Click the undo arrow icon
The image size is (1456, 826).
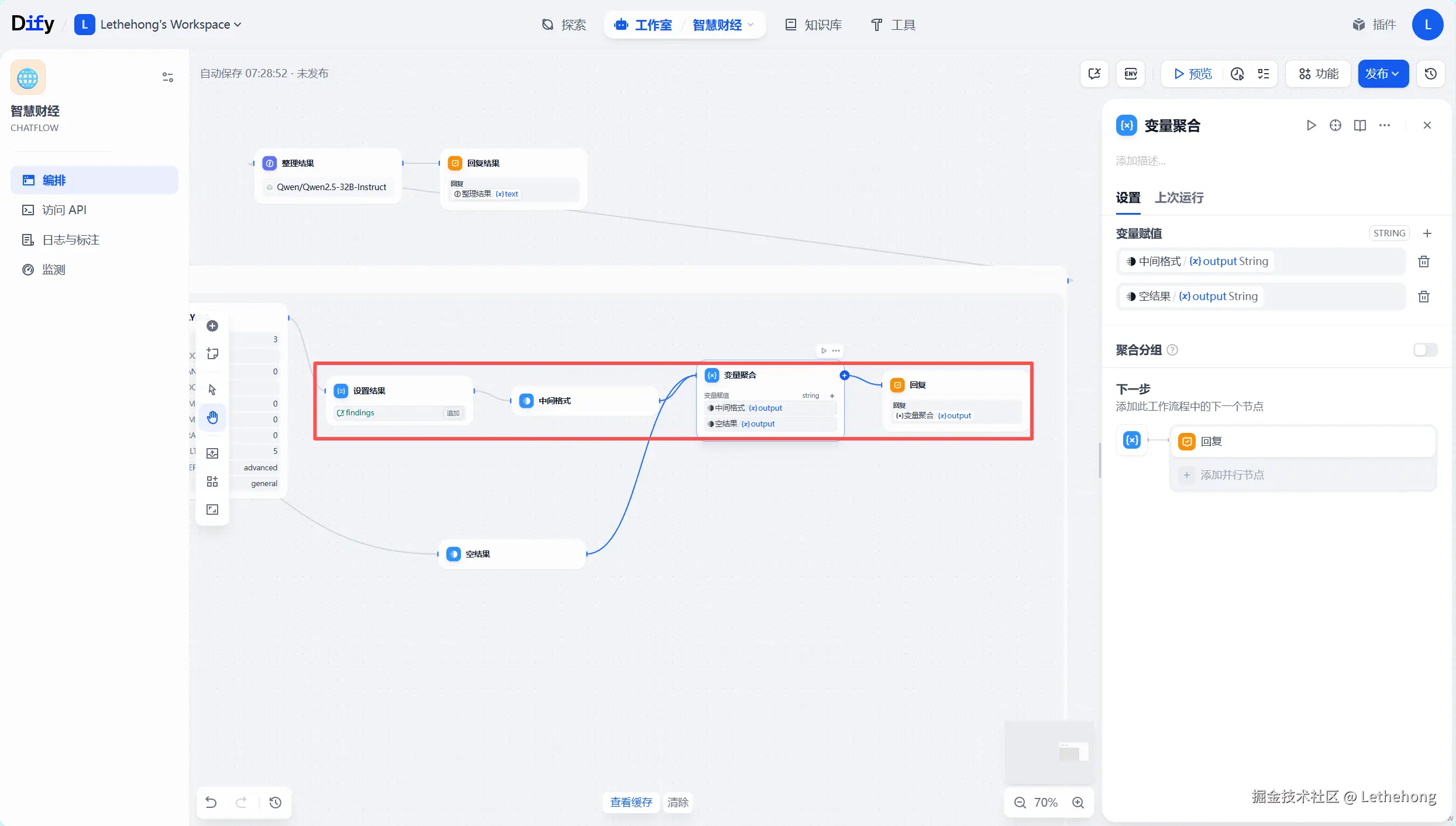[x=211, y=803]
